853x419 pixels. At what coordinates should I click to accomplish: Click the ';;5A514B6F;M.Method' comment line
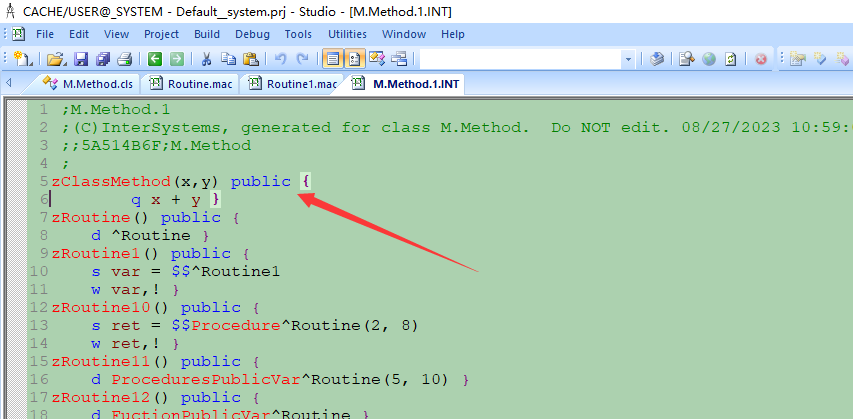(156, 146)
